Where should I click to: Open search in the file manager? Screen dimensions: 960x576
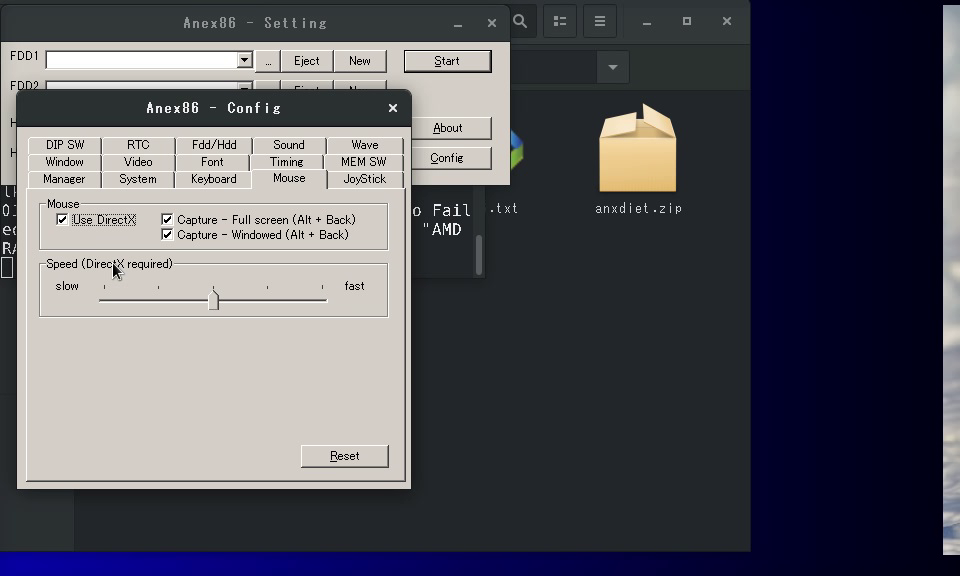click(x=520, y=21)
